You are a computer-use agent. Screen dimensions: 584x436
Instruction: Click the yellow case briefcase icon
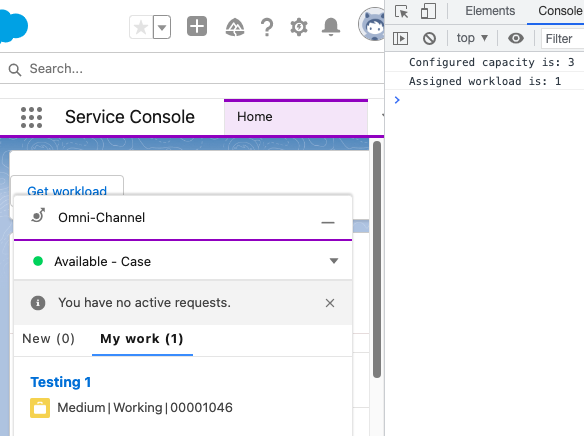[x=40, y=408]
